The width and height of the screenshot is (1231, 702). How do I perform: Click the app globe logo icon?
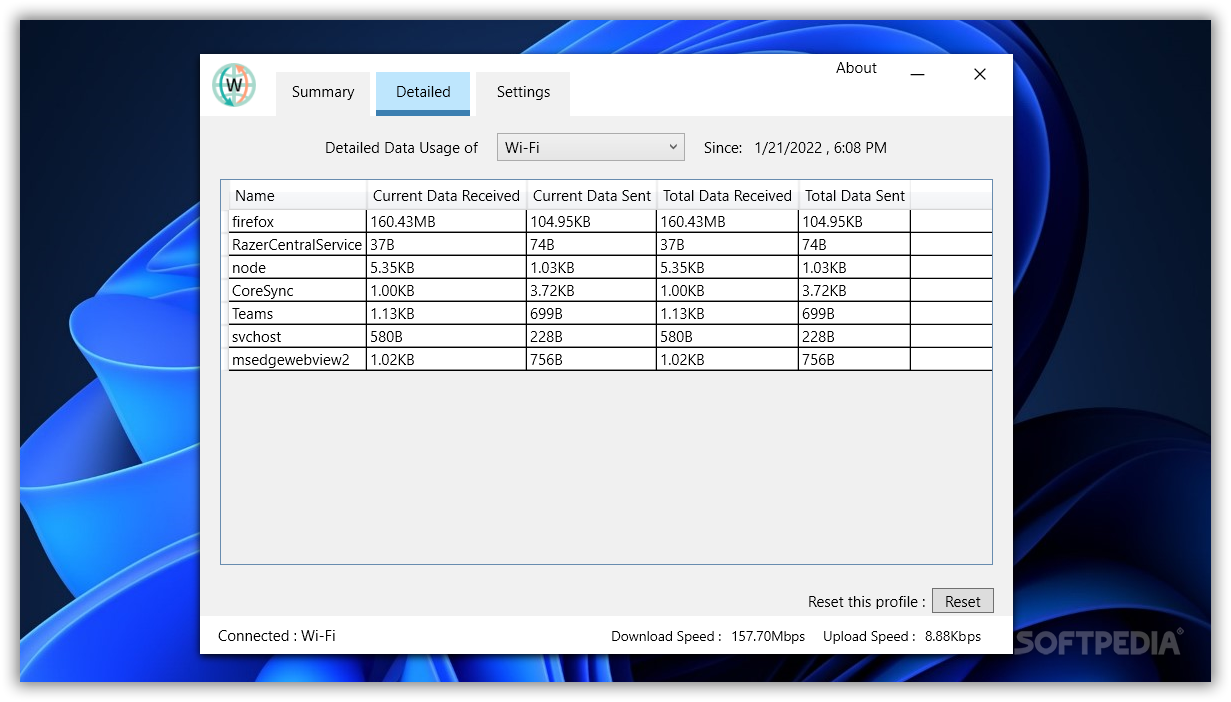234,86
